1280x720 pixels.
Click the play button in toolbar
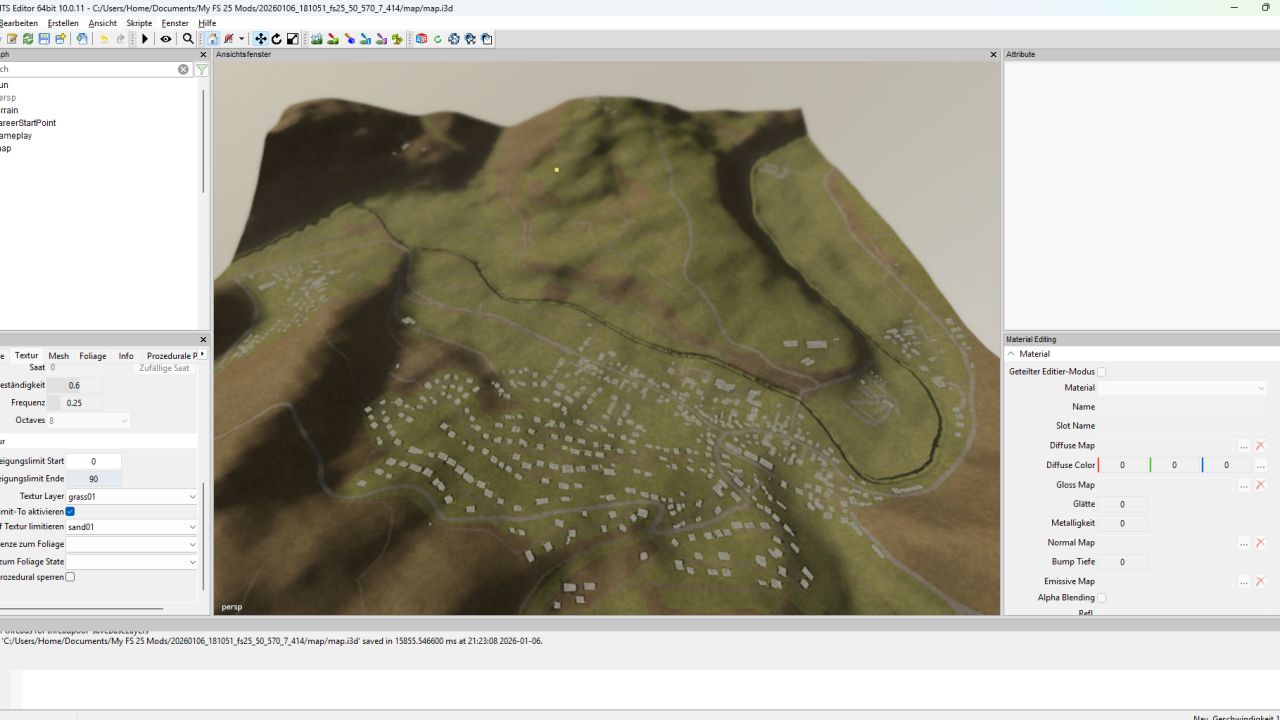pyautogui.click(x=145, y=39)
